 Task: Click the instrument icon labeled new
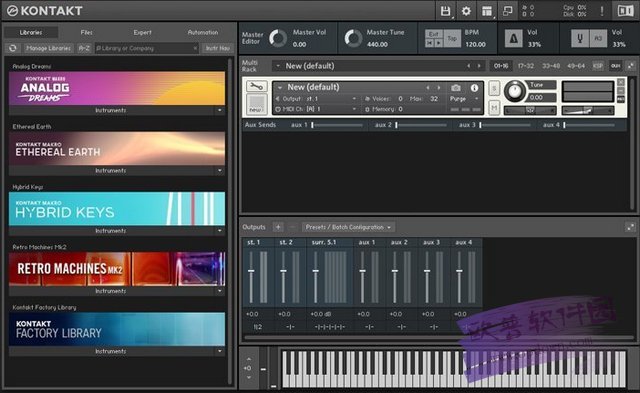tap(256, 104)
